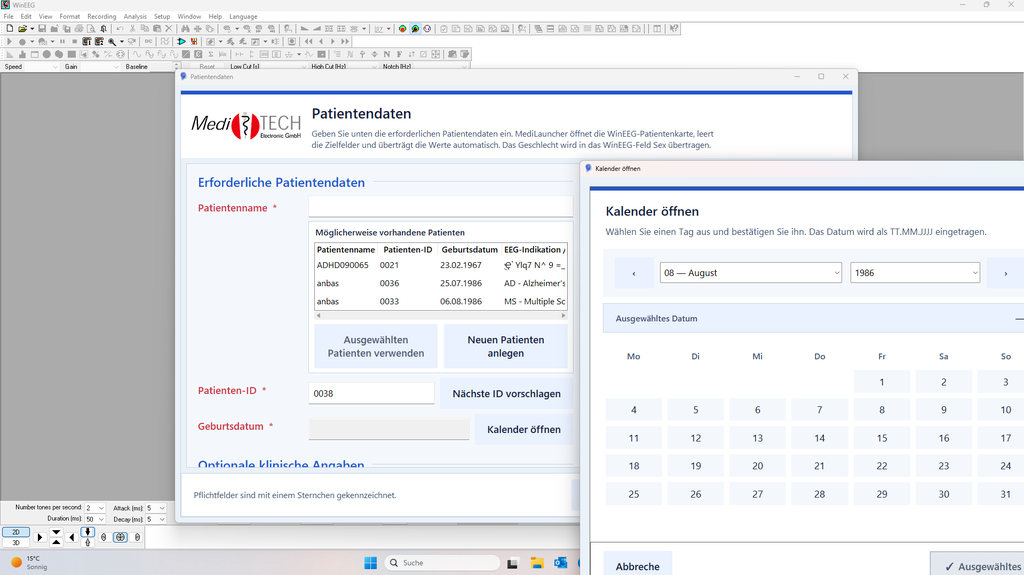
Task: Open the Setup menu
Action: (162, 16)
